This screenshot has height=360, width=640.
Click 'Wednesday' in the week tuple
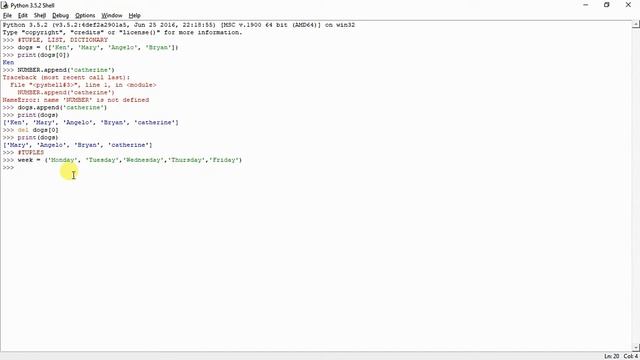[x=144, y=160]
